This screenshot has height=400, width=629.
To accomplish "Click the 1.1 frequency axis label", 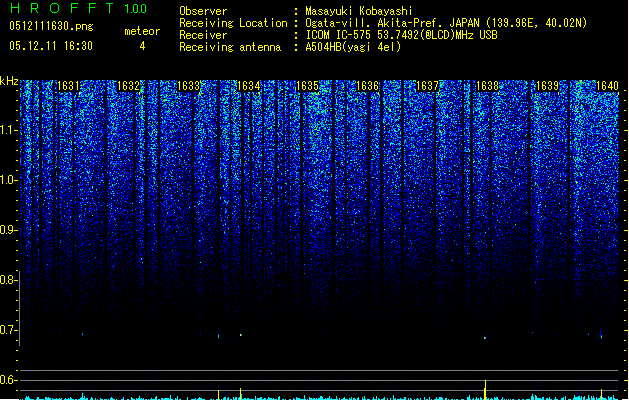I will pyautogui.click(x=8, y=130).
